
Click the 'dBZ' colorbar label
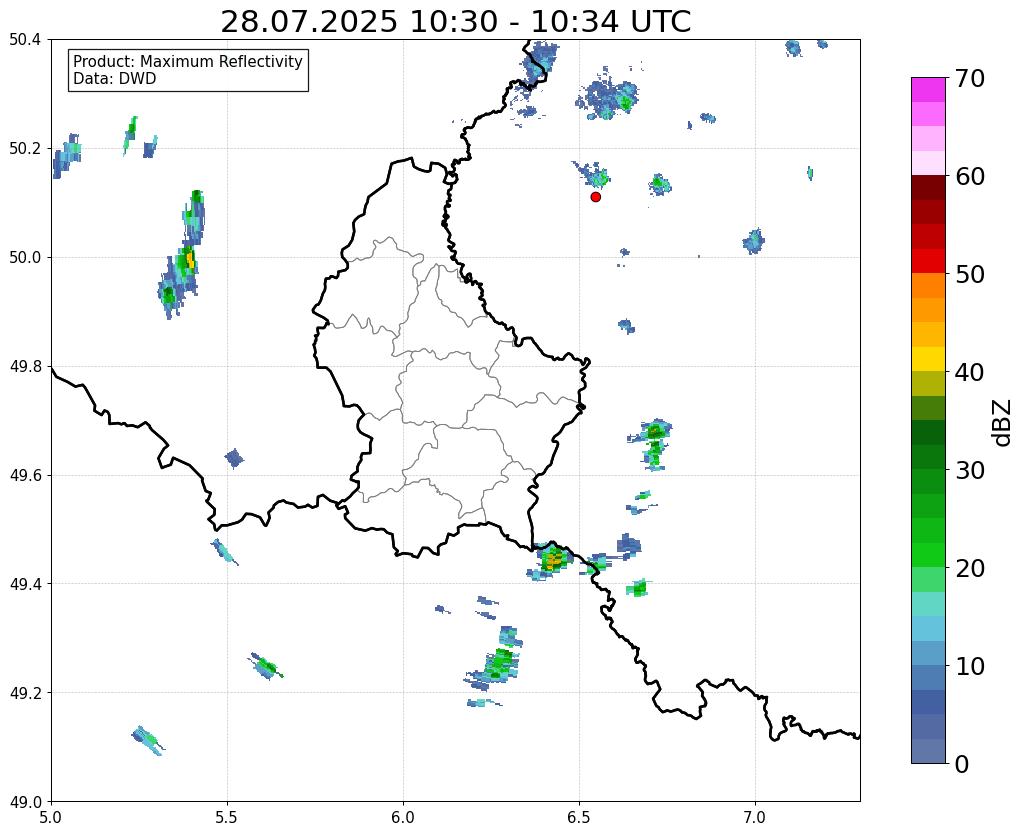click(x=1003, y=422)
